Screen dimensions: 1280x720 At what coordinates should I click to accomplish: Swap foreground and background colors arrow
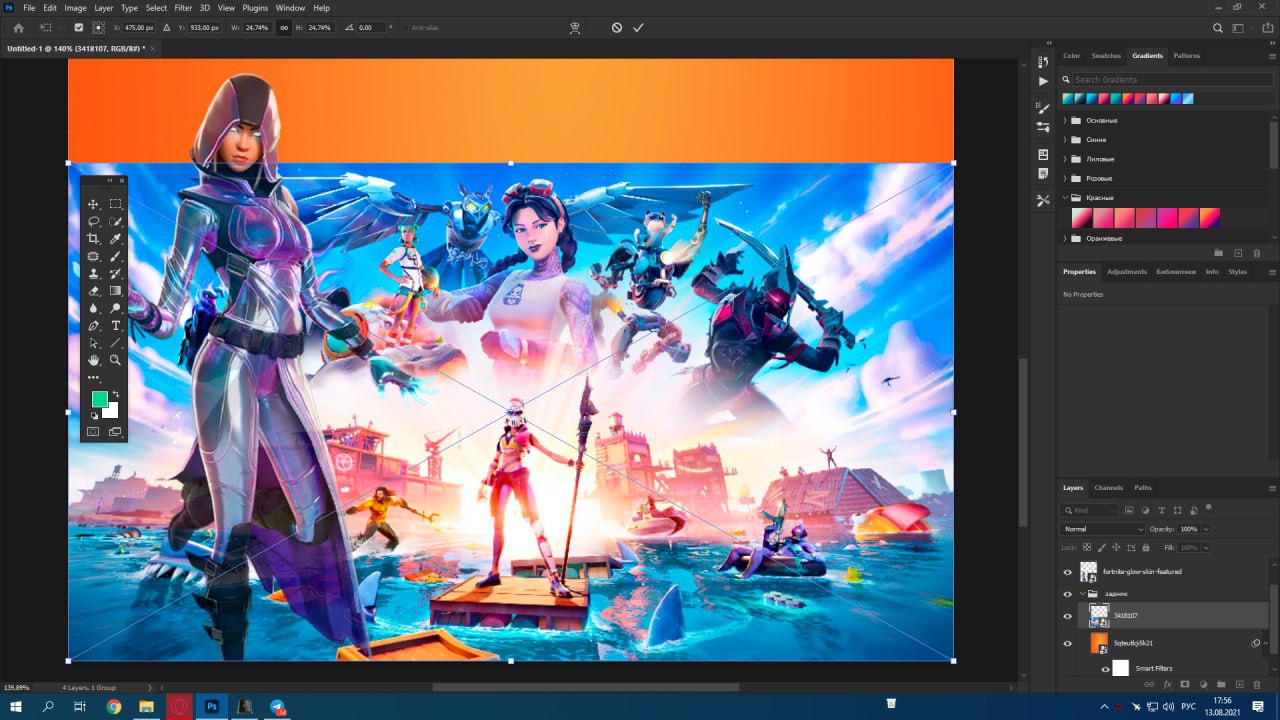tap(115, 394)
